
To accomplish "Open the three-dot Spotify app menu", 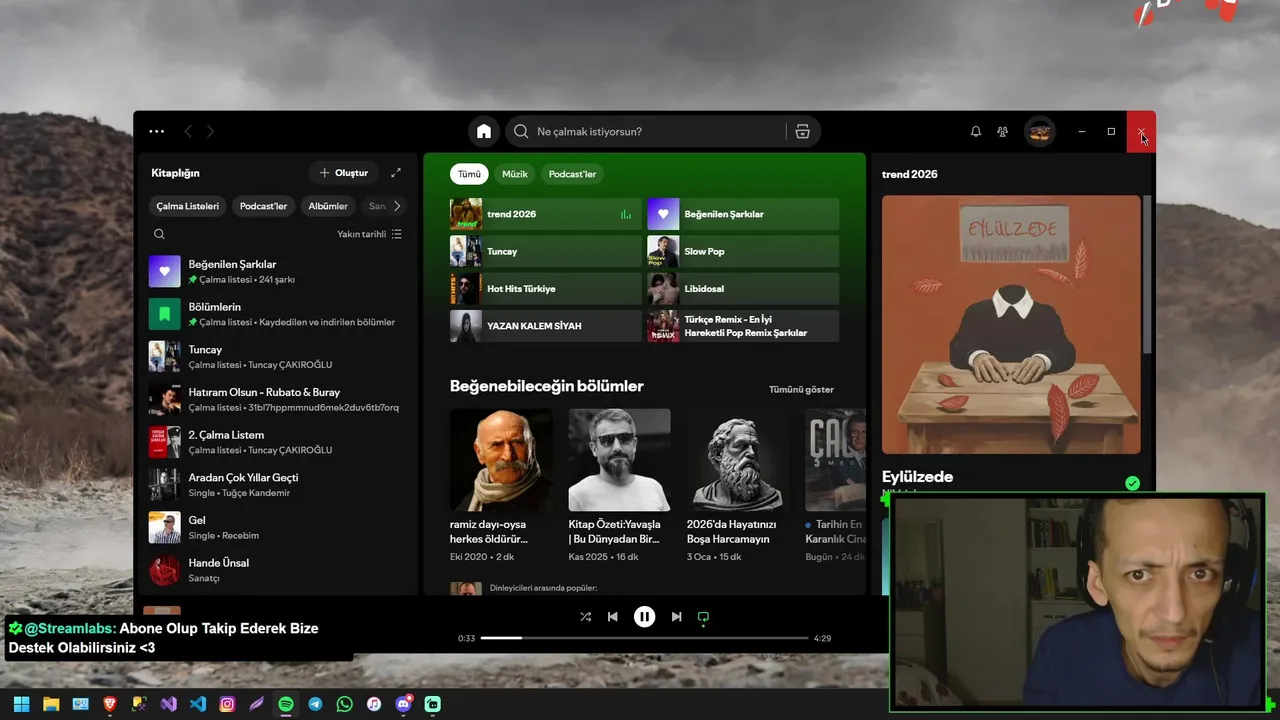I will coord(157,131).
